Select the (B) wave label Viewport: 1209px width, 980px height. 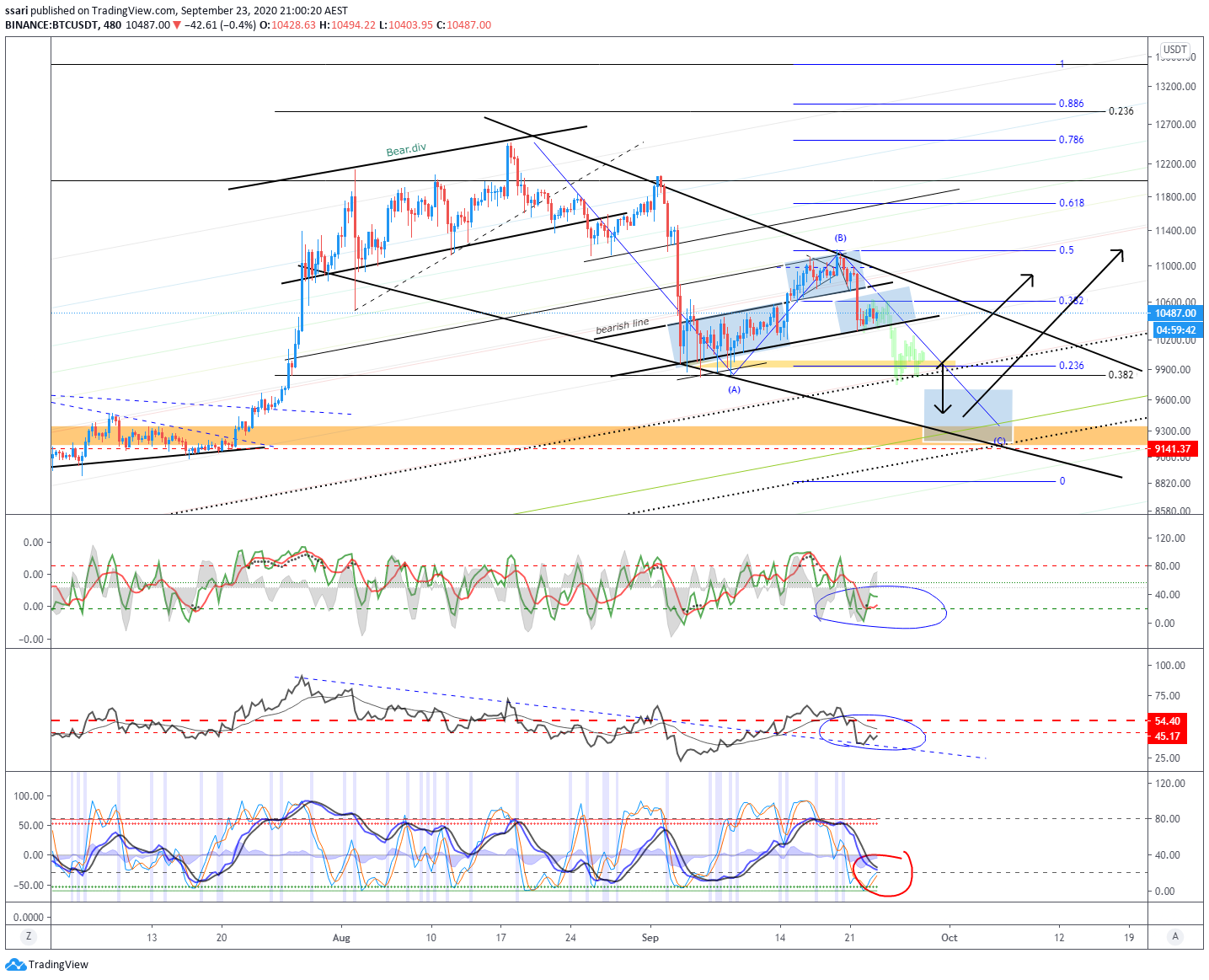pyautogui.click(x=840, y=238)
